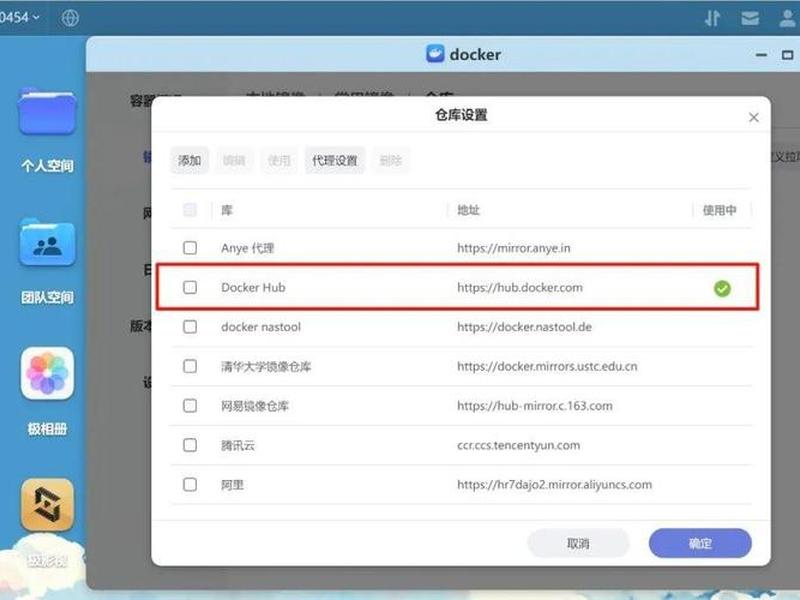Click the green in-use checkmark for Docker Hub
Image resolution: width=800 pixels, height=600 pixels.
[x=722, y=288]
